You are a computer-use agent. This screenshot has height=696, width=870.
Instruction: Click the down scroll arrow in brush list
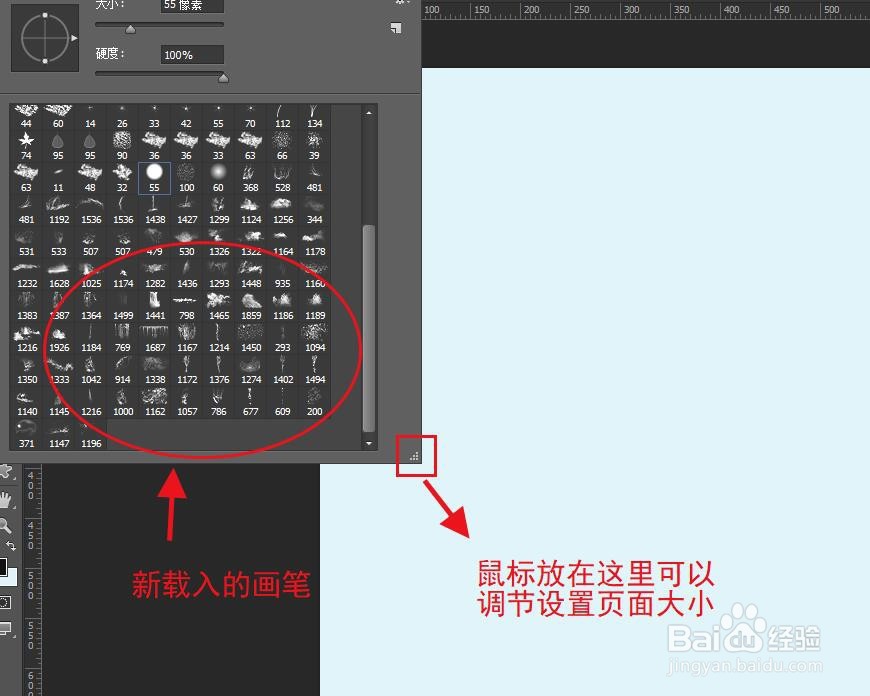click(x=368, y=443)
